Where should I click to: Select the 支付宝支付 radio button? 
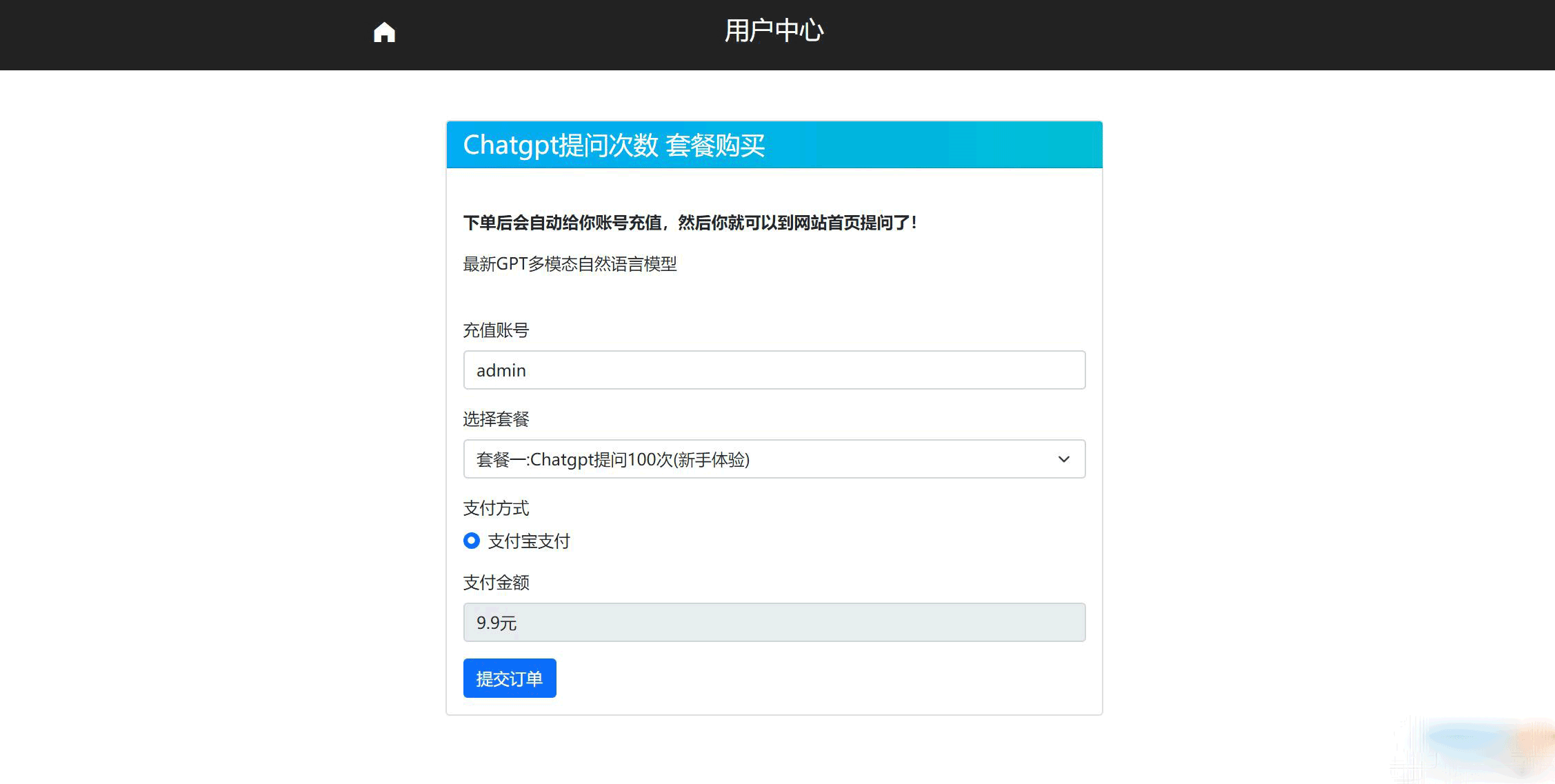coord(472,541)
